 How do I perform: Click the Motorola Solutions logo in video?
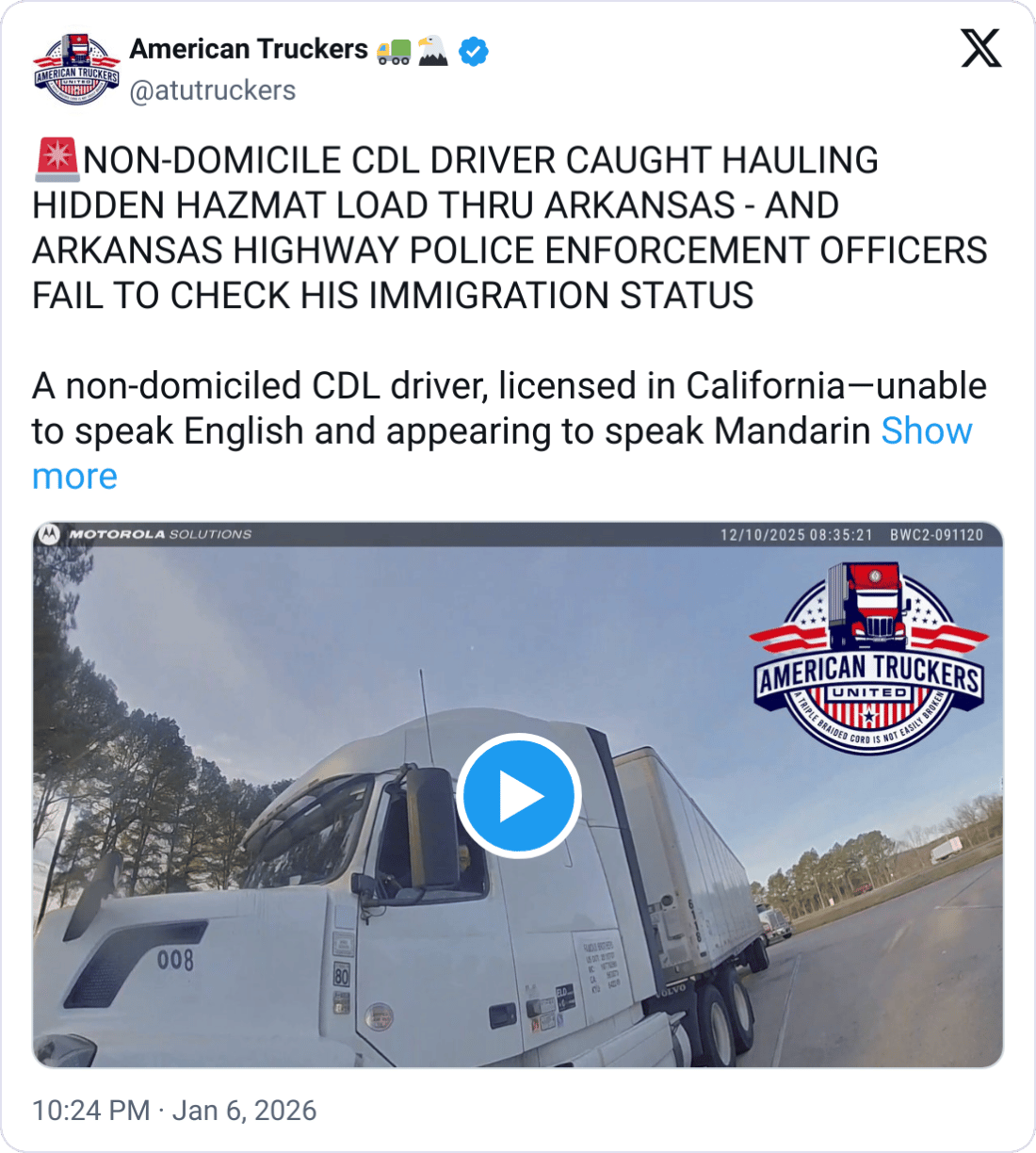click(146, 534)
